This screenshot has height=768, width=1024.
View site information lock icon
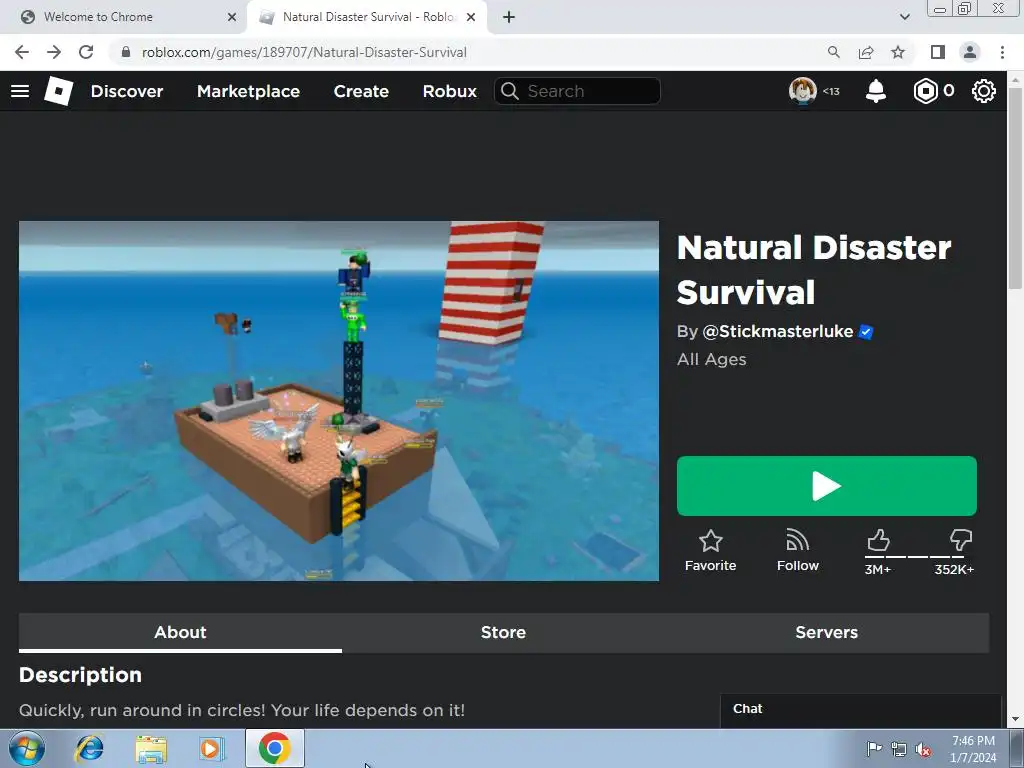(x=126, y=52)
